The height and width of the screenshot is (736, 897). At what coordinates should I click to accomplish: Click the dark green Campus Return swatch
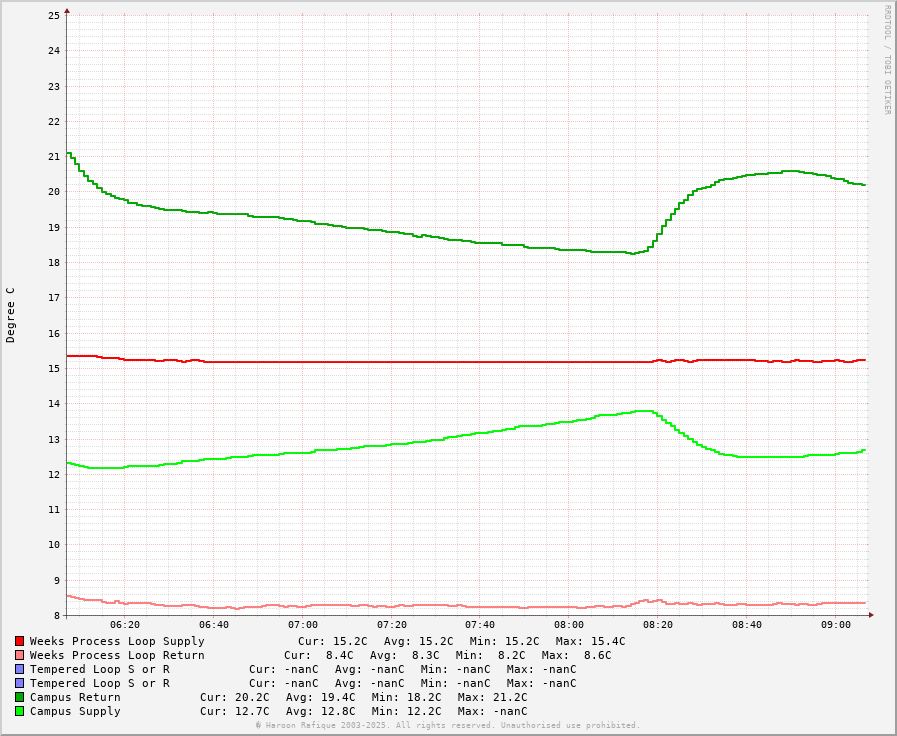coord(19,697)
